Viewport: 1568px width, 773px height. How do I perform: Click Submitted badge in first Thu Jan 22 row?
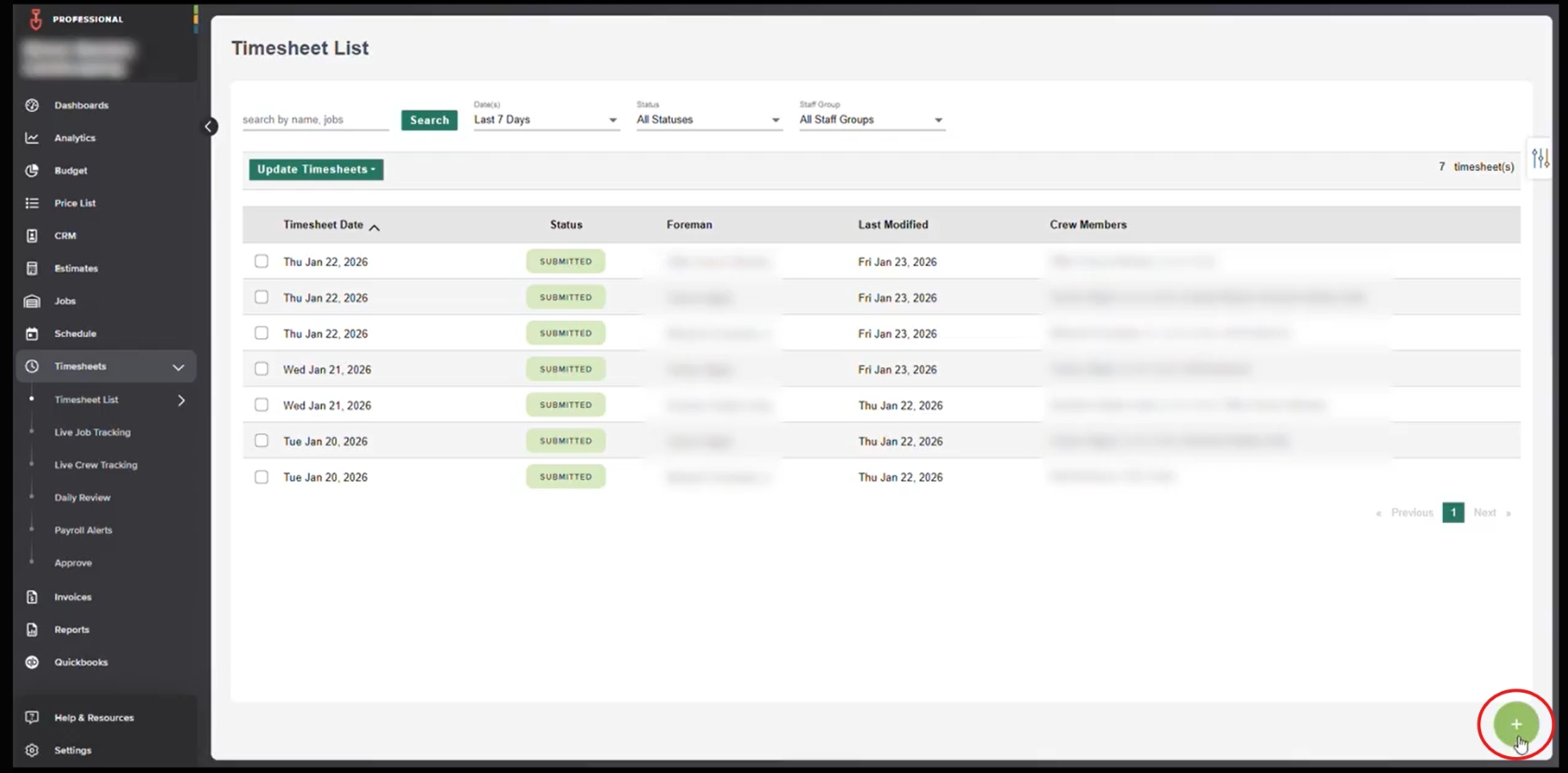(566, 261)
